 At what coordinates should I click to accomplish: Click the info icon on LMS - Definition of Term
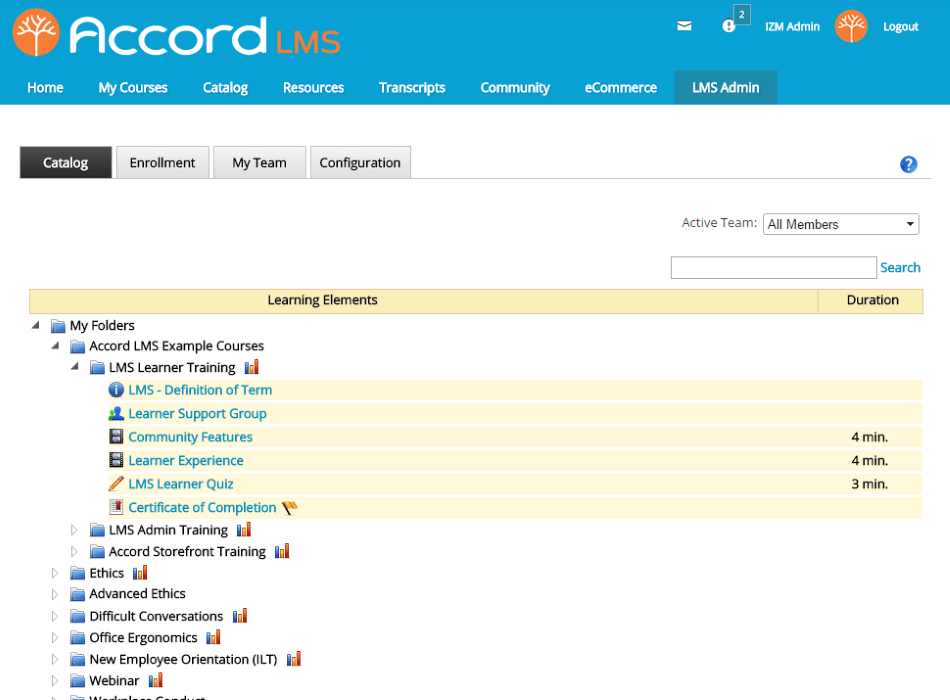click(116, 390)
